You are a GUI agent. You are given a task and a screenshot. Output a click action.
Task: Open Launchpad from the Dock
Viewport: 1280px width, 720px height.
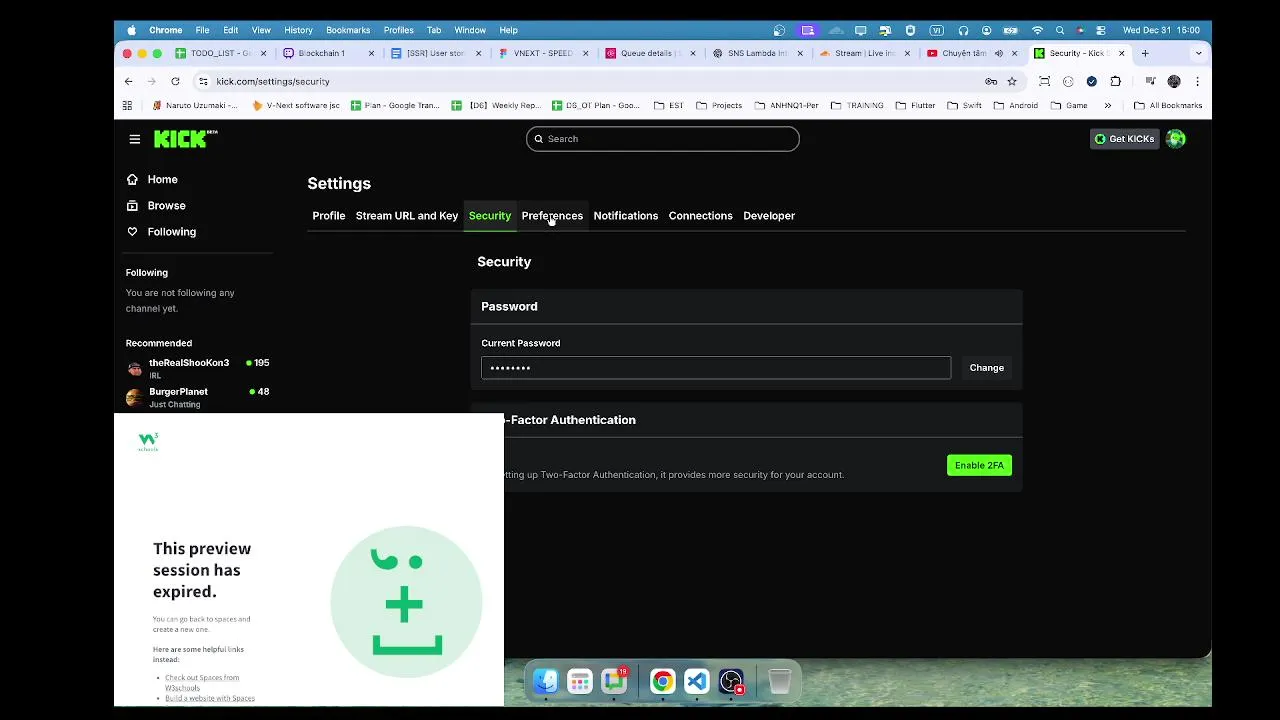(580, 682)
